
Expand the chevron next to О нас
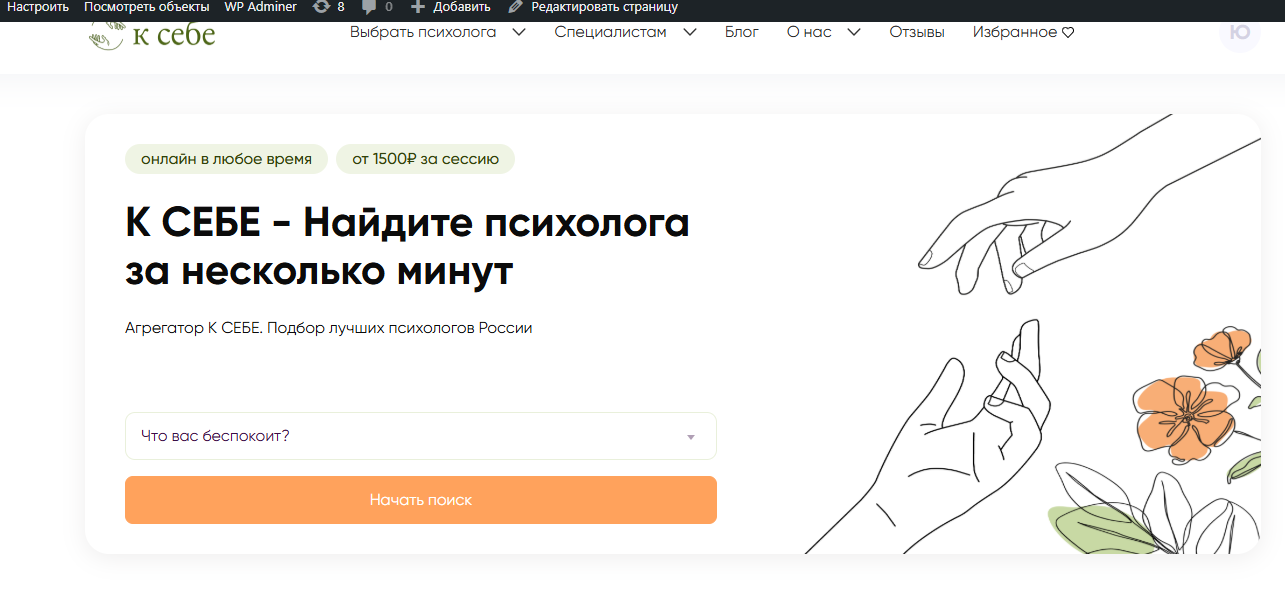tap(854, 32)
